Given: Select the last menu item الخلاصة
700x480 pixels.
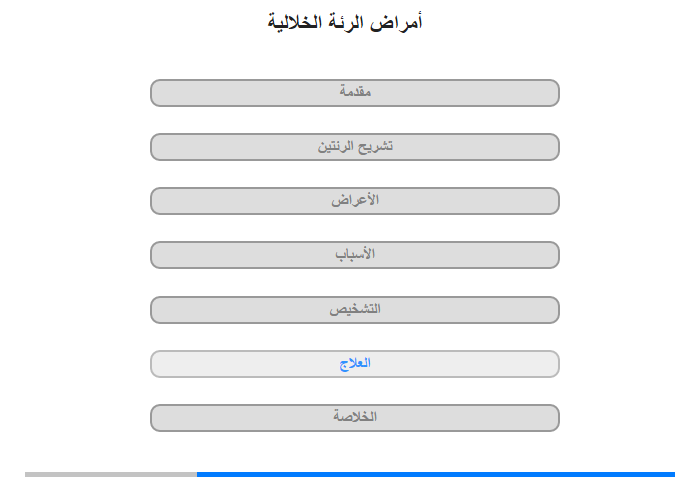Looking at the screenshot, I should click(x=355, y=418).
